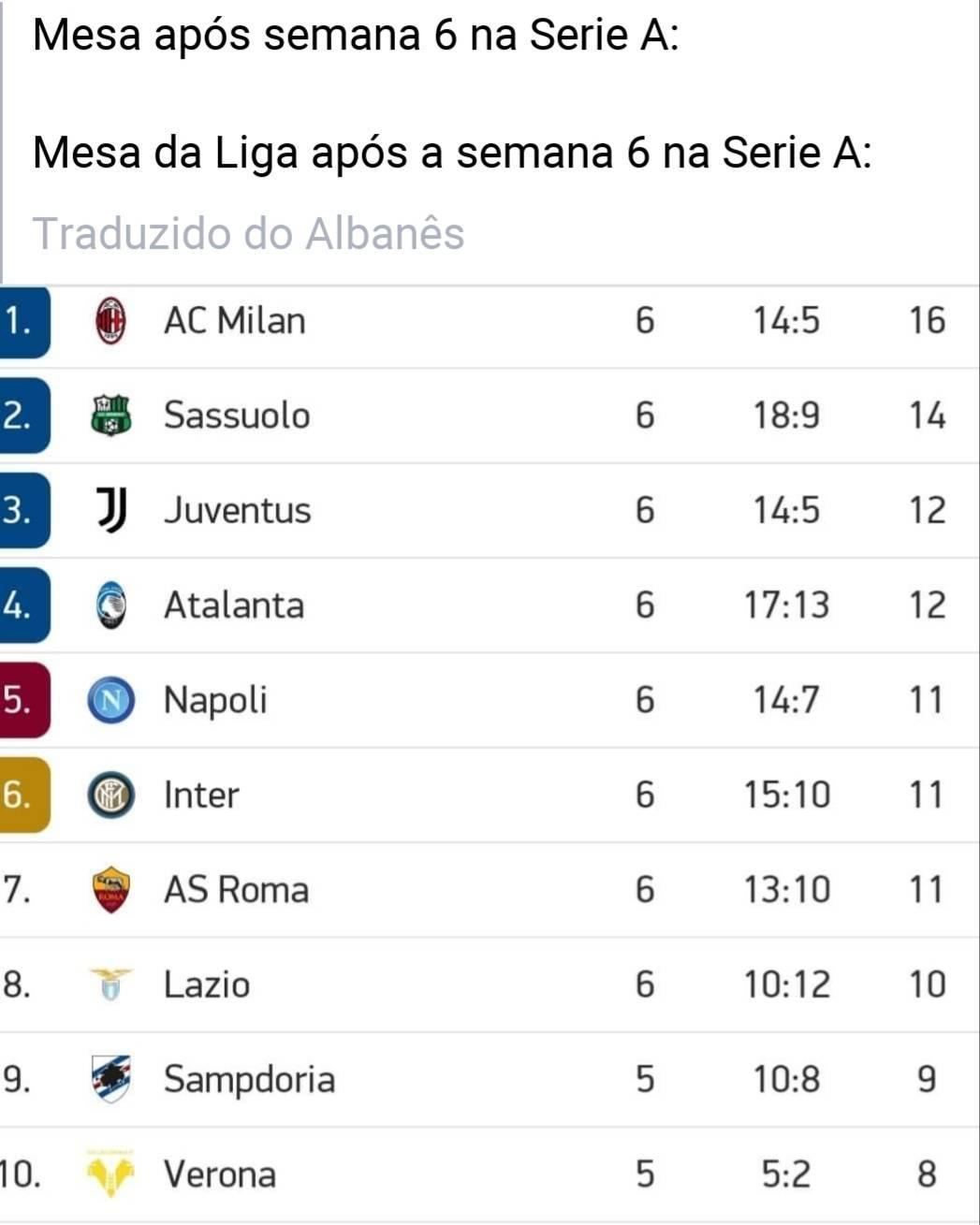Click the Atalanta club crest
The width and height of the screenshot is (980, 1225).
111,605
